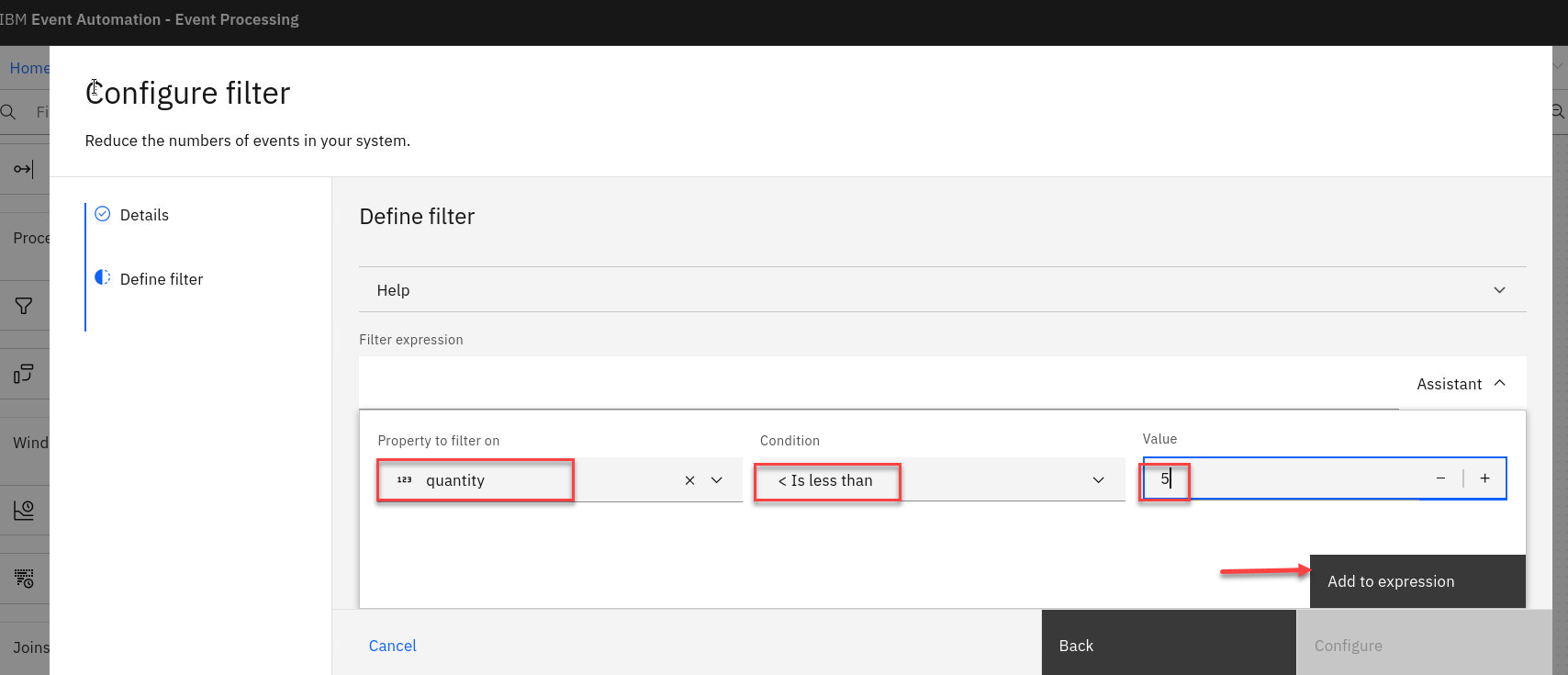Clear the quantity property selection with X
This screenshot has width=1568, height=675.
[x=689, y=480]
